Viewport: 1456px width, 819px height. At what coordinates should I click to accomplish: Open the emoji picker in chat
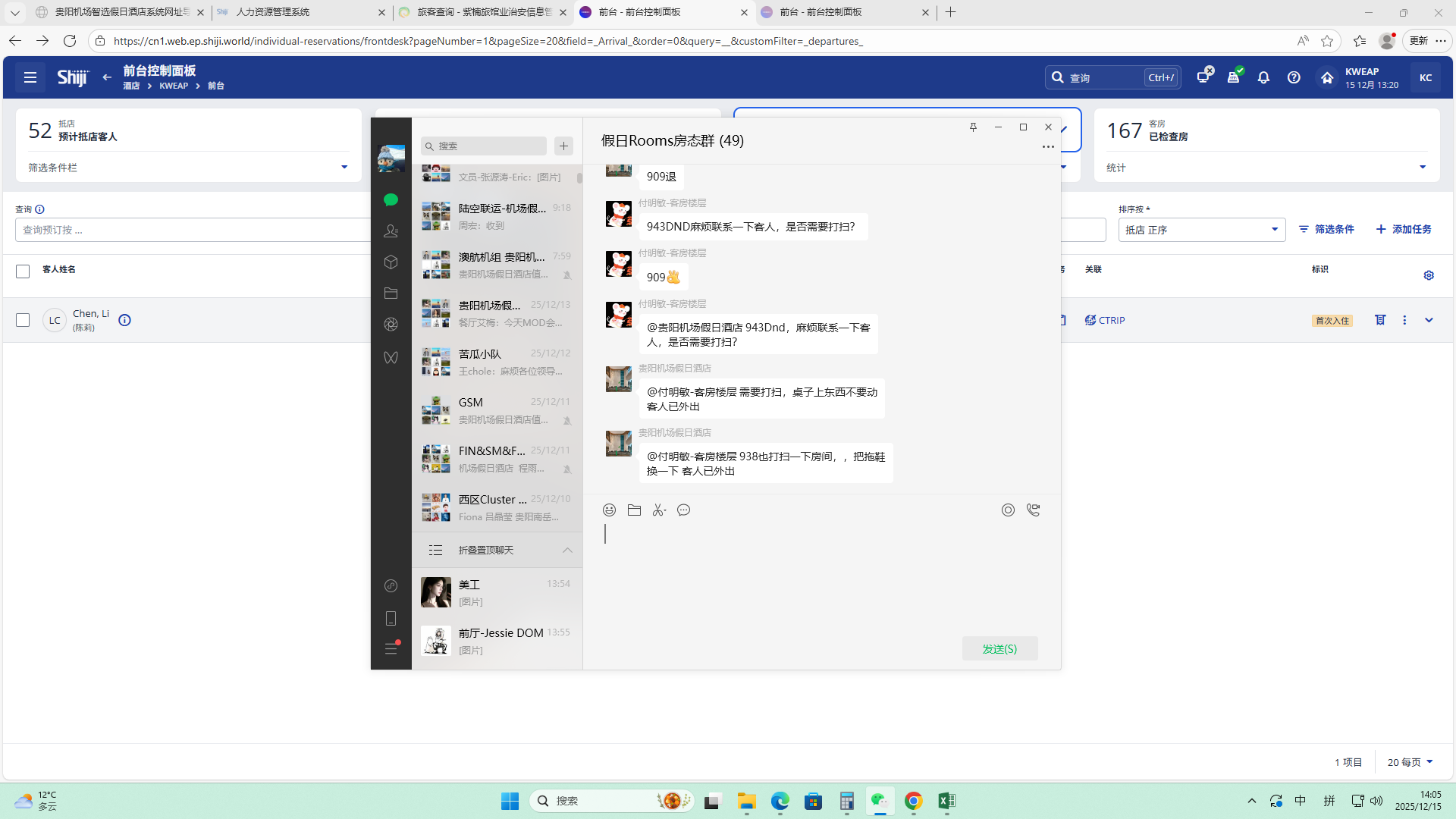pyautogui.click(x=609, y=510)
